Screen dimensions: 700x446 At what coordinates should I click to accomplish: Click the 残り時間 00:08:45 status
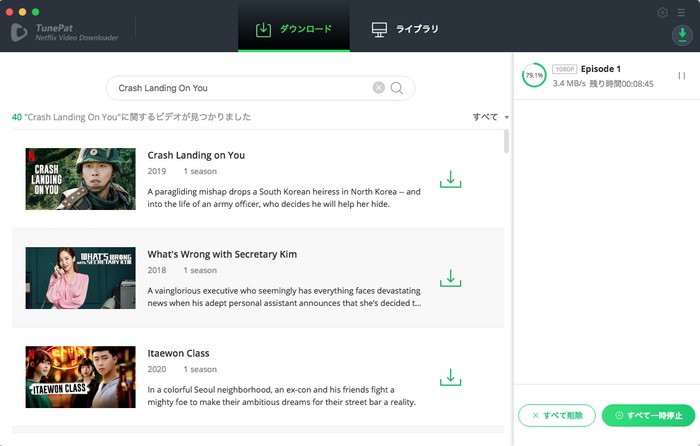point(621,83)
